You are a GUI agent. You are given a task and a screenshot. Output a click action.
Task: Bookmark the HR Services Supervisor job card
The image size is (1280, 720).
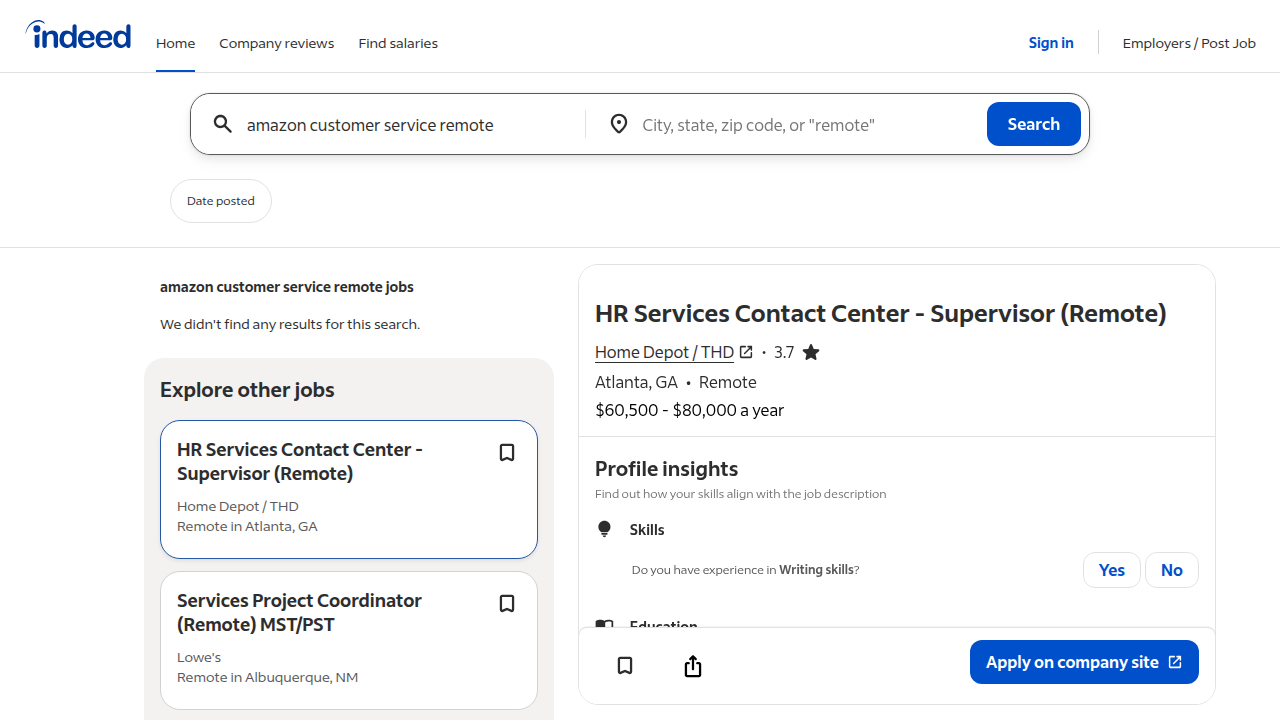pos(507,452)
